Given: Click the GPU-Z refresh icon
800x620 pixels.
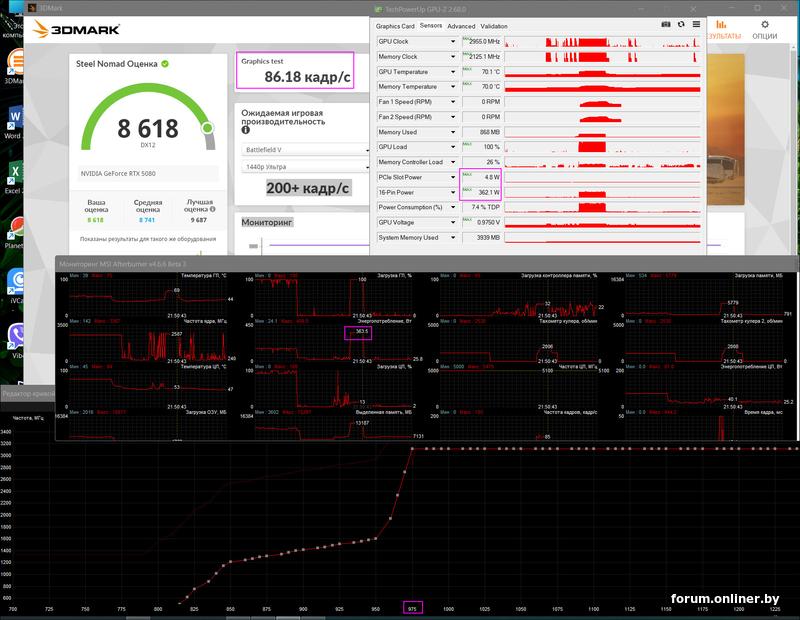Looking at the screenshot, I should point(680,25).
